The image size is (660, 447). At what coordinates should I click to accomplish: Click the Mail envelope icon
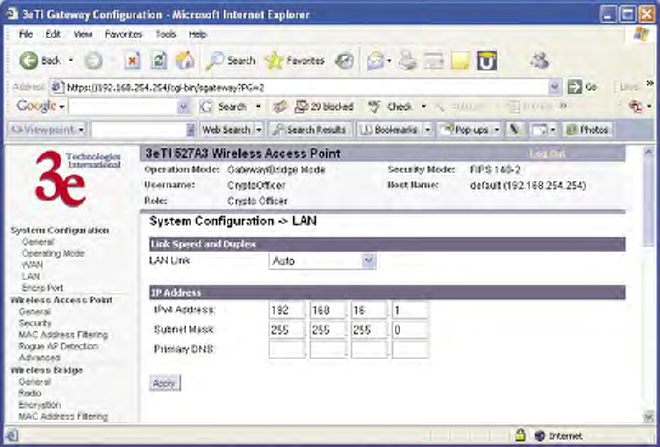375,61
